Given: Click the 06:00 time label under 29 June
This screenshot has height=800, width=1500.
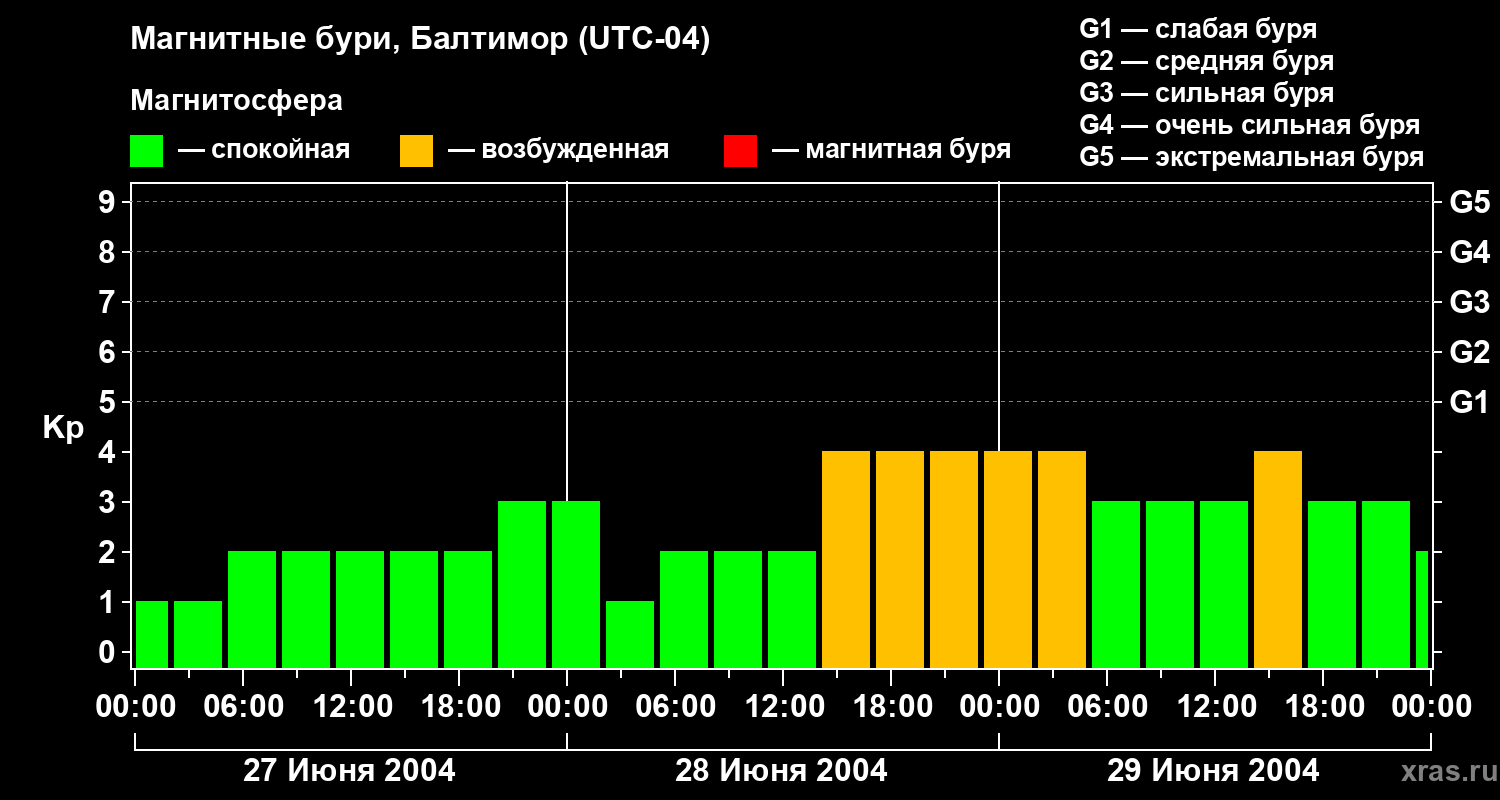Looking at the screenshot, I should (1108, 707).
